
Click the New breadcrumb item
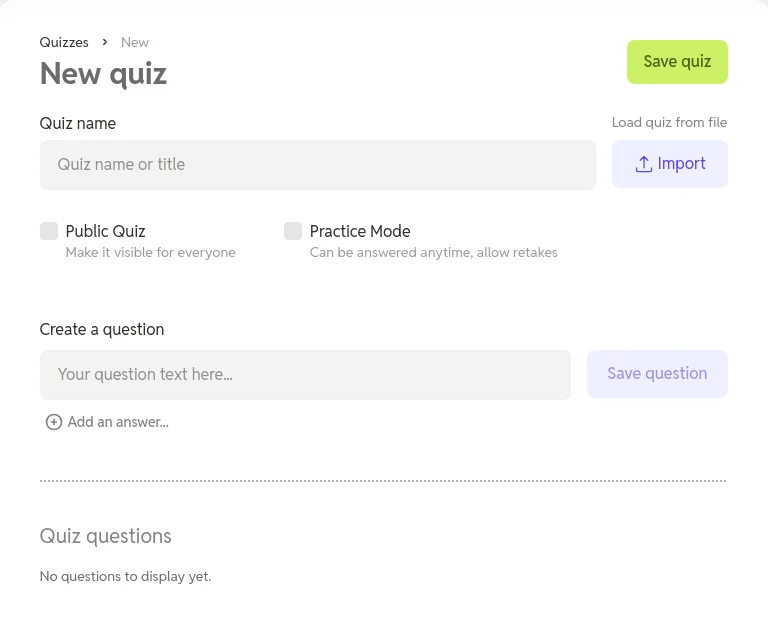point(135,43)
